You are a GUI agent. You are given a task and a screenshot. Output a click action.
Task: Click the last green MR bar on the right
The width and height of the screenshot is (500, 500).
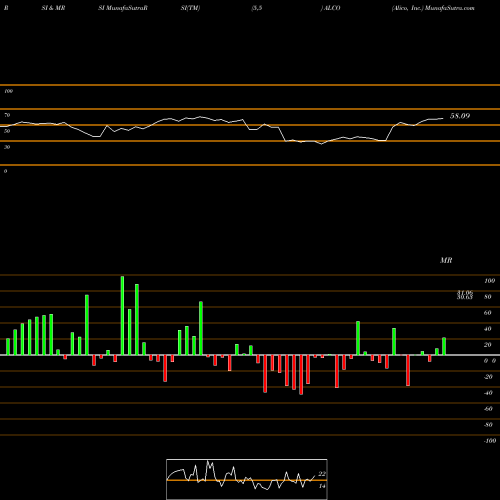[x=444, y=346]
